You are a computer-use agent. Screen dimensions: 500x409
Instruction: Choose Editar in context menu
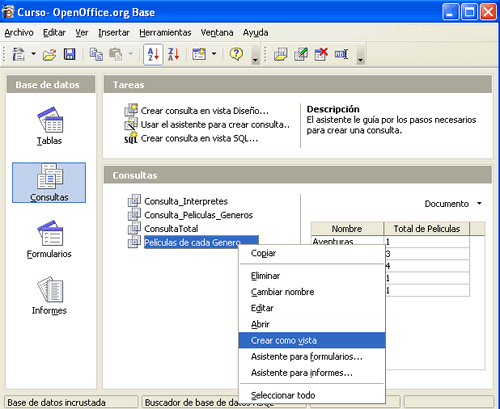pyautogui.click(x=312, y=308)
